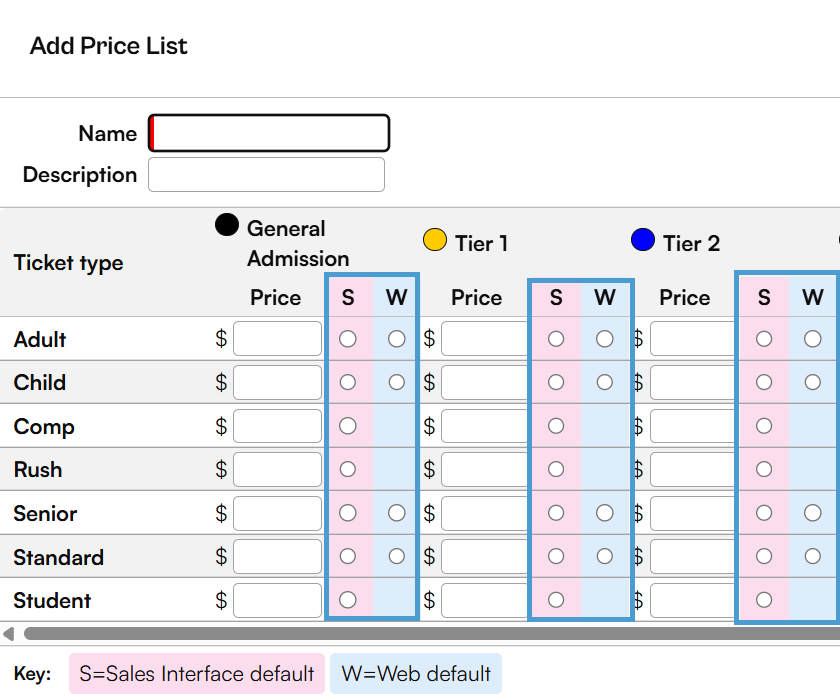Click the Adult Tier 1 price field
This screenshot has width=840, height=700.
pyautogui.click(x=485, y=338)
